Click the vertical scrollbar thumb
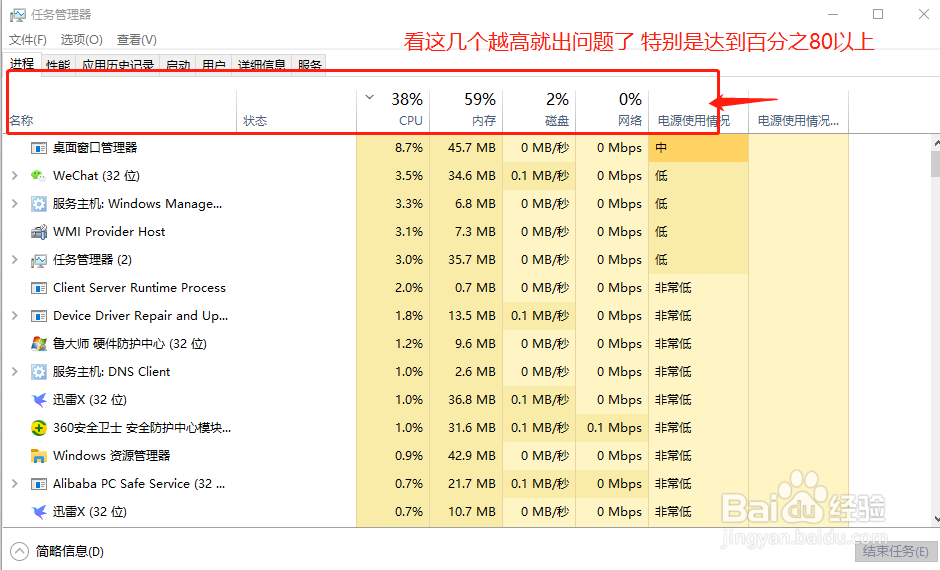 [936, 164]
